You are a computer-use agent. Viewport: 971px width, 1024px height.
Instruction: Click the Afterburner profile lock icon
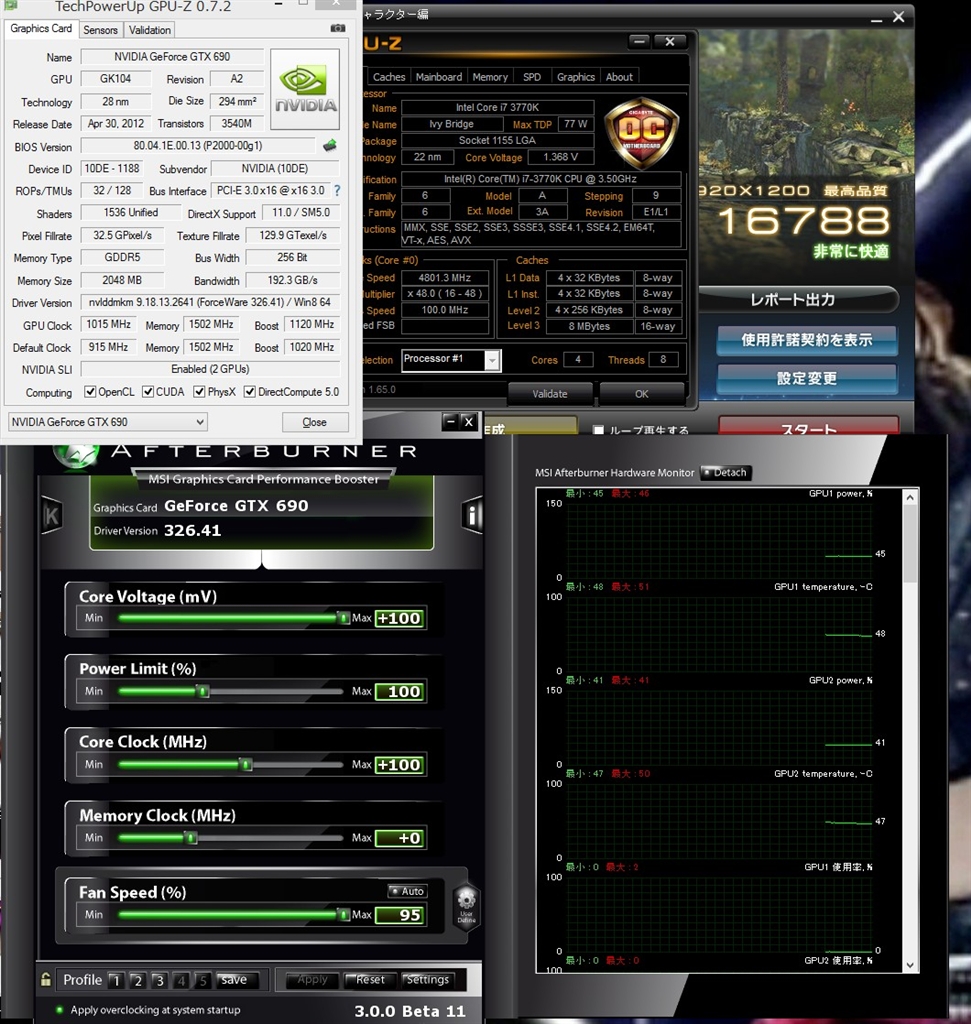(x=45, y=979)
